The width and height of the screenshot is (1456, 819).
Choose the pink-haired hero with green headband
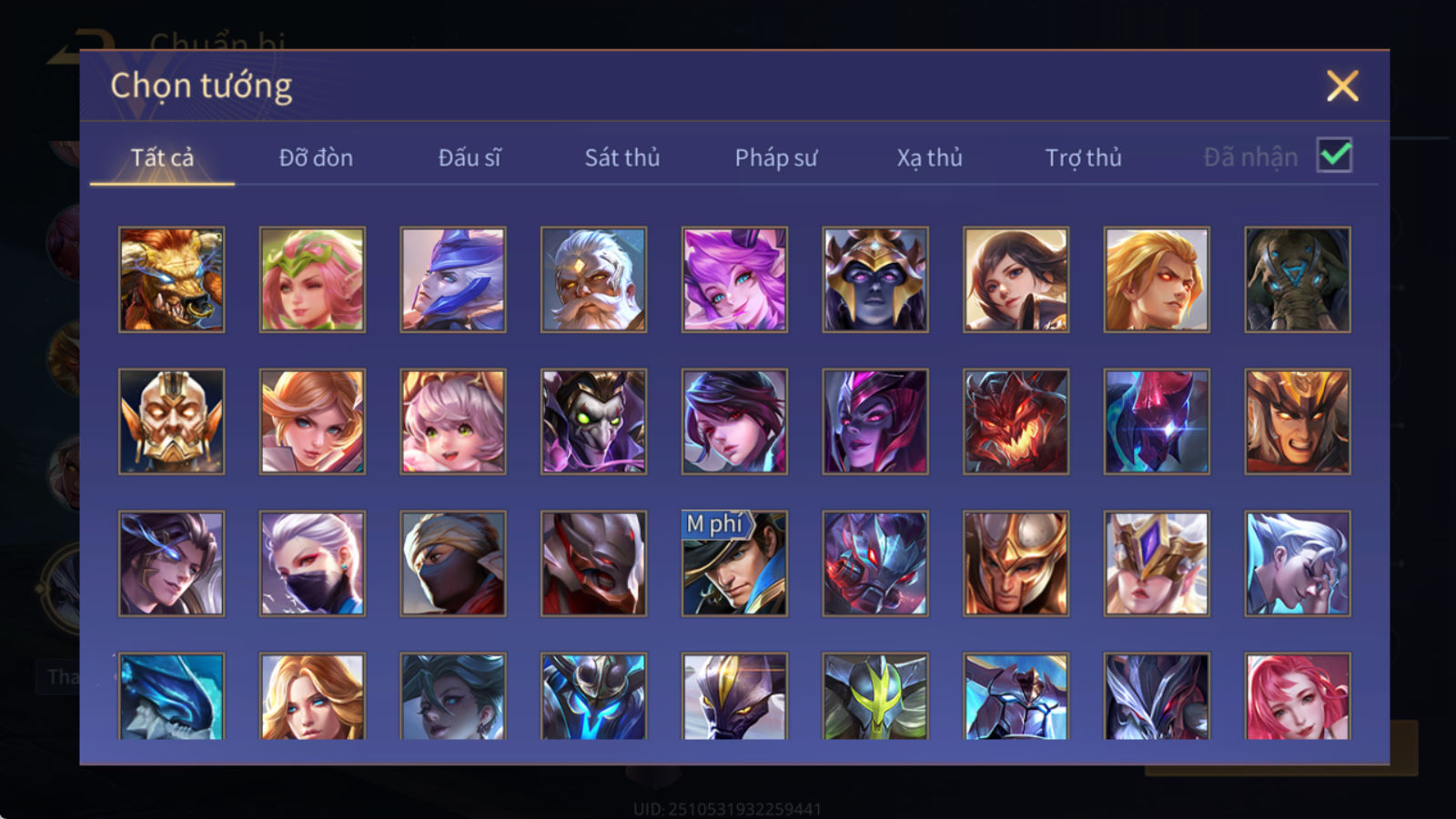click(312, 279)
